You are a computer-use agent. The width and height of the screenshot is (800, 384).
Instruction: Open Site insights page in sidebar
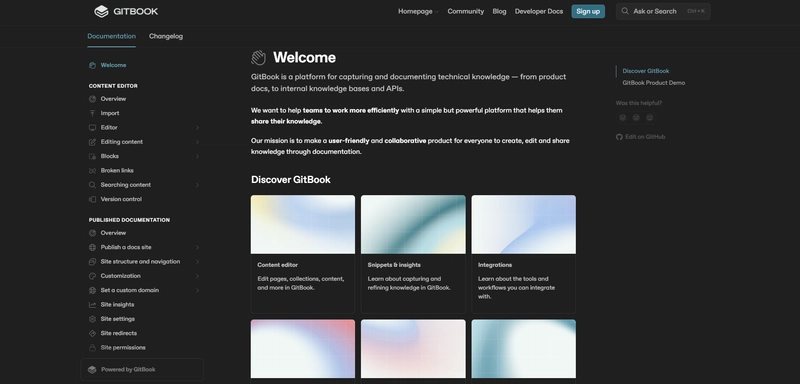[x=117, y=304]
